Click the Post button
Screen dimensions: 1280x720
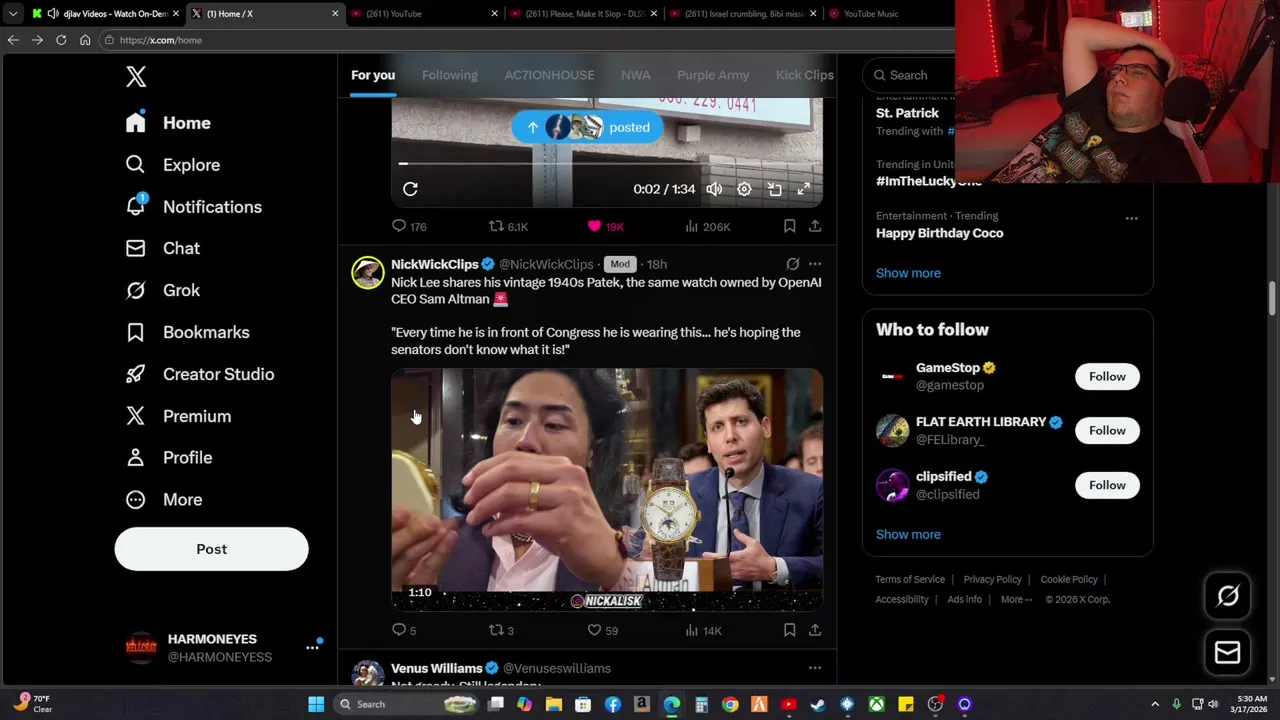[212, 549]
